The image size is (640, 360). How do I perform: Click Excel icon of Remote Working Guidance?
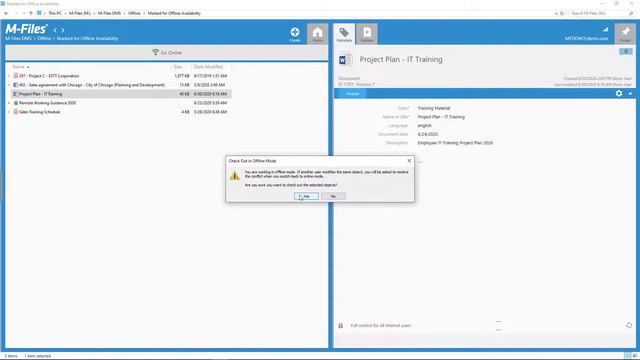pos(16,103)
